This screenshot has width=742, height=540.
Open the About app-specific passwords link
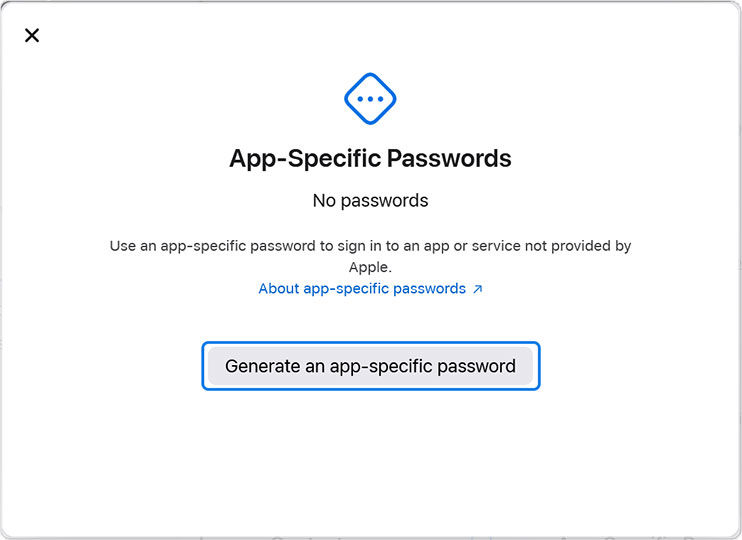[362, 289]
